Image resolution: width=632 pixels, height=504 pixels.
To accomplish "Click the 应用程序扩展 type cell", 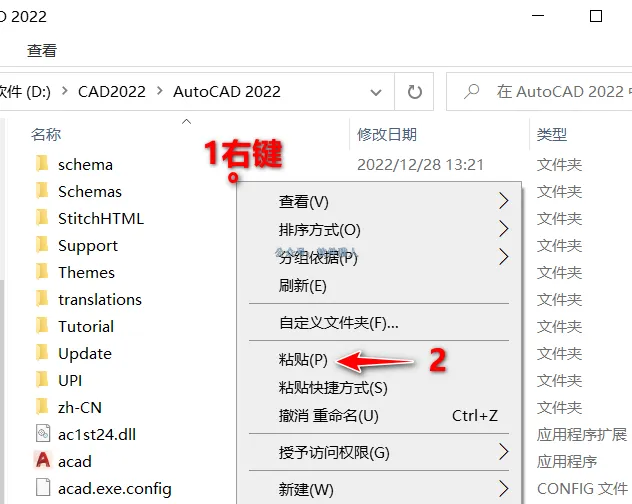I will click(x=582, y=435).
